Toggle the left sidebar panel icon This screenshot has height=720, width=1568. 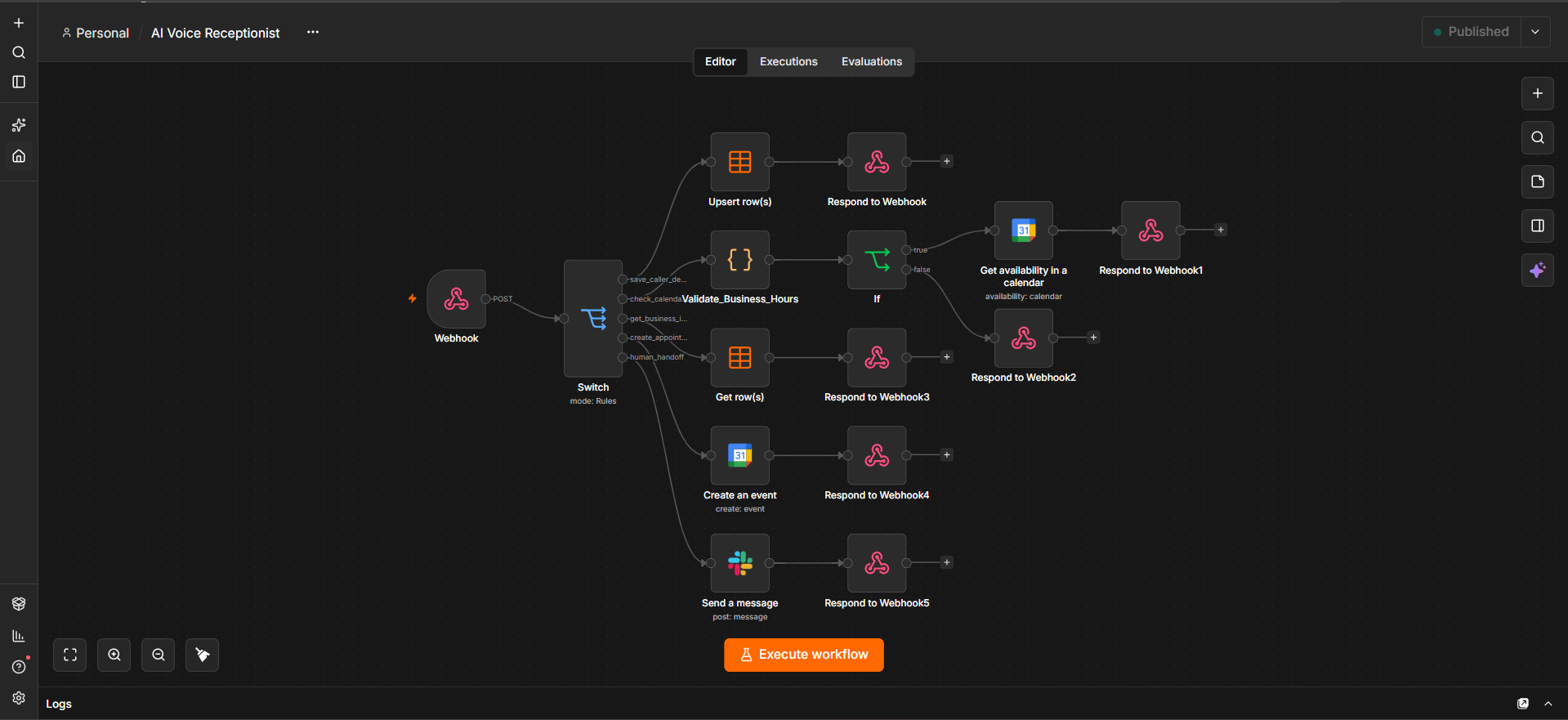click(19, 82)
